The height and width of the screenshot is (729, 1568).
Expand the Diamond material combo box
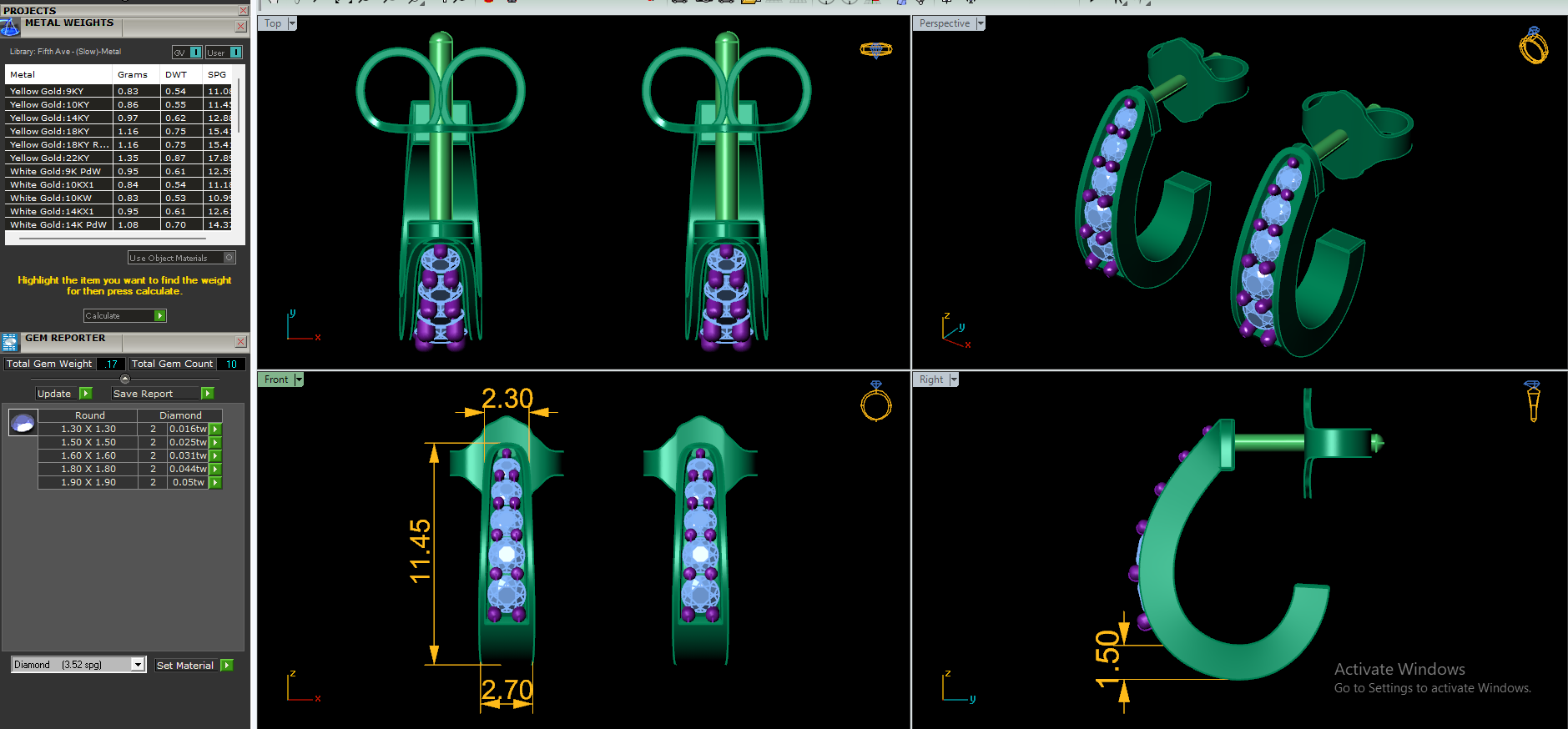click(x=138, y=665)
